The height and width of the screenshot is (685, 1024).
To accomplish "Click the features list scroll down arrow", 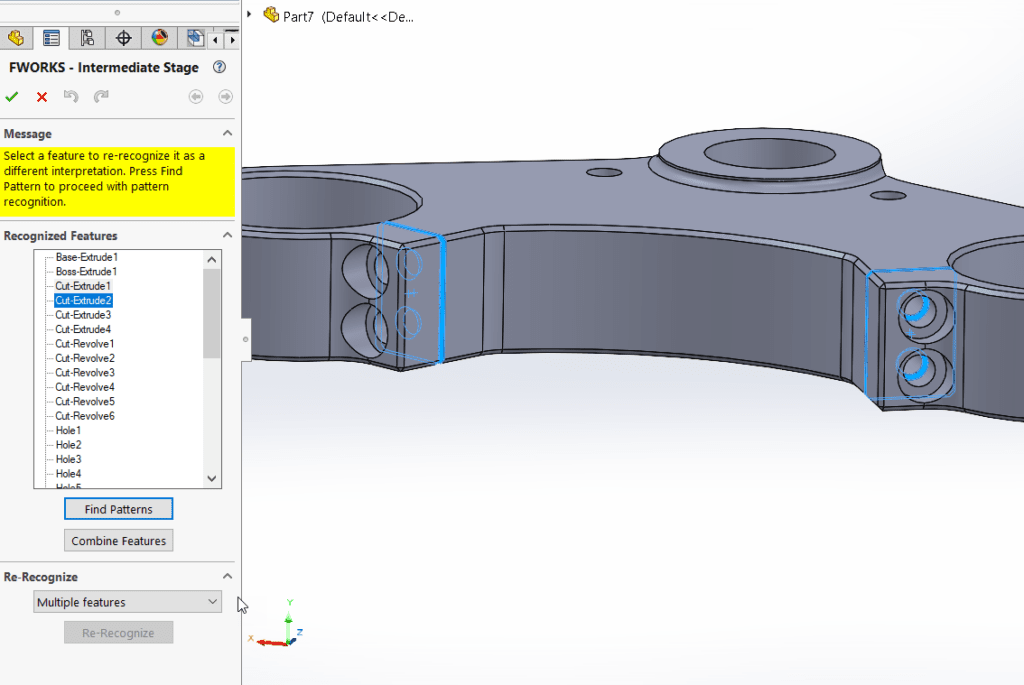I will [211, 479].
